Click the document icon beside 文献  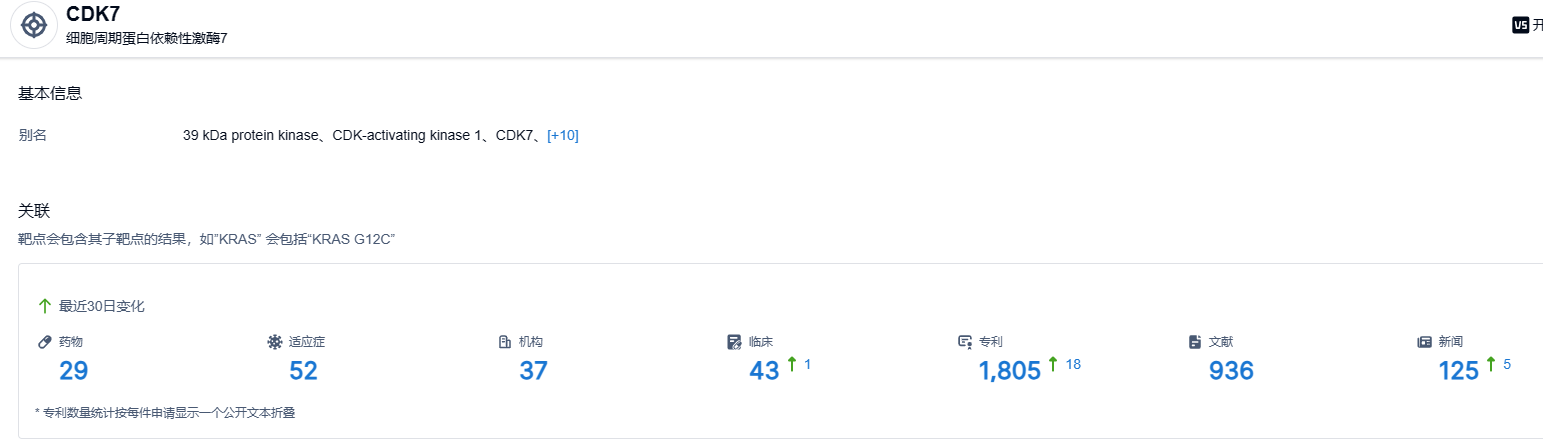[x=1195, y=342]
